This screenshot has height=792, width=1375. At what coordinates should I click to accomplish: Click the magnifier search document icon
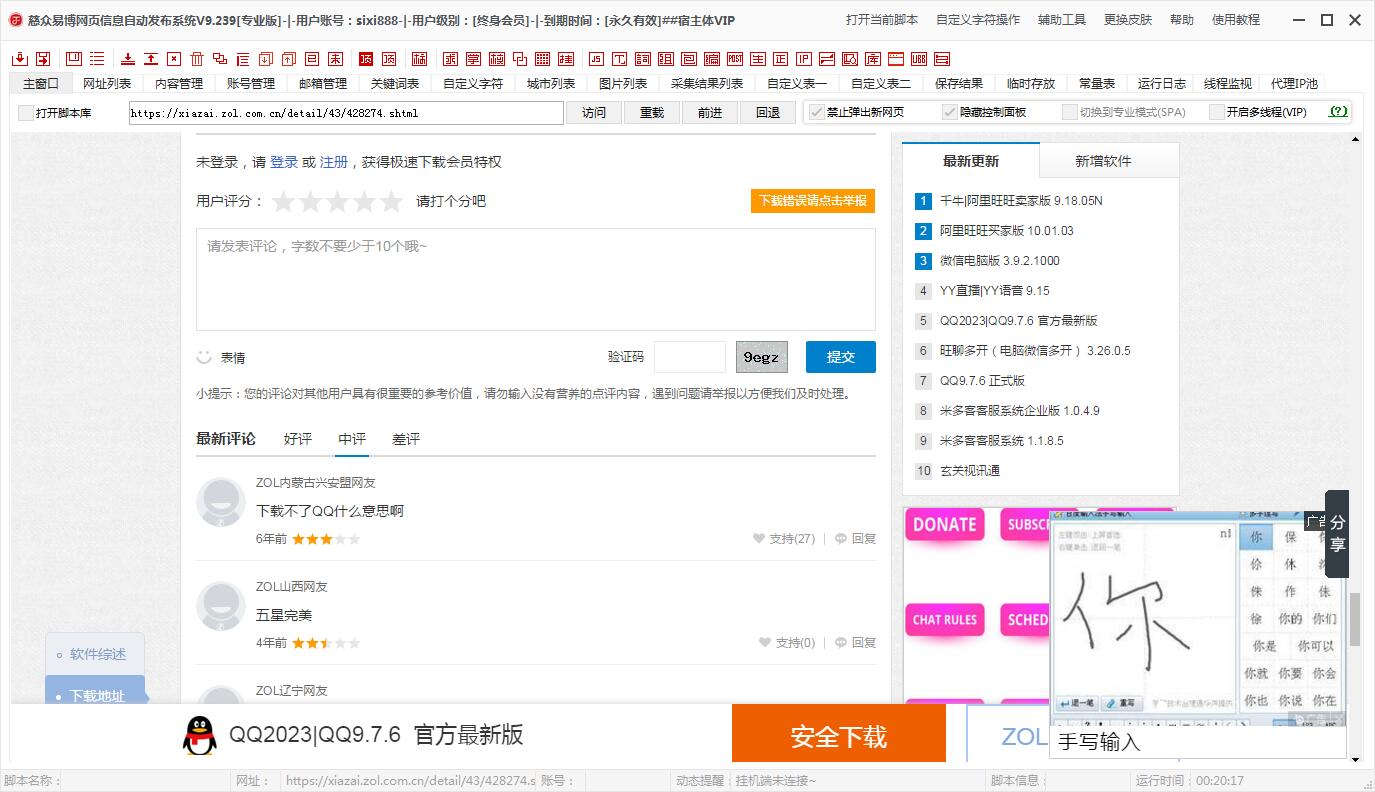(850, 59)
